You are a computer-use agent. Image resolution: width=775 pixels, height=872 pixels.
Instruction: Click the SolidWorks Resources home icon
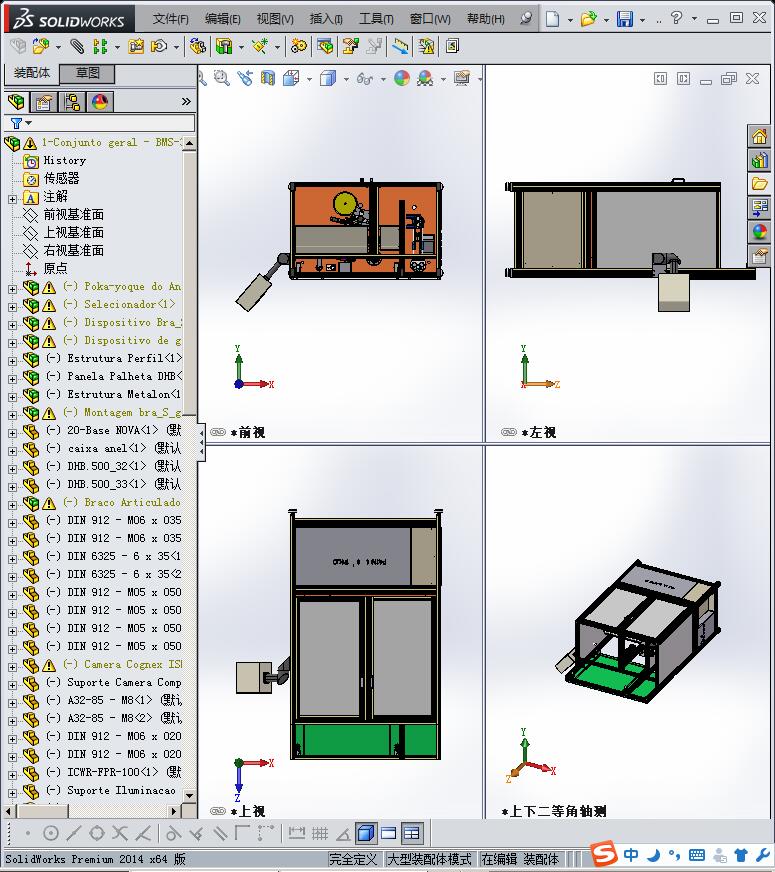[x=759, y=137]
